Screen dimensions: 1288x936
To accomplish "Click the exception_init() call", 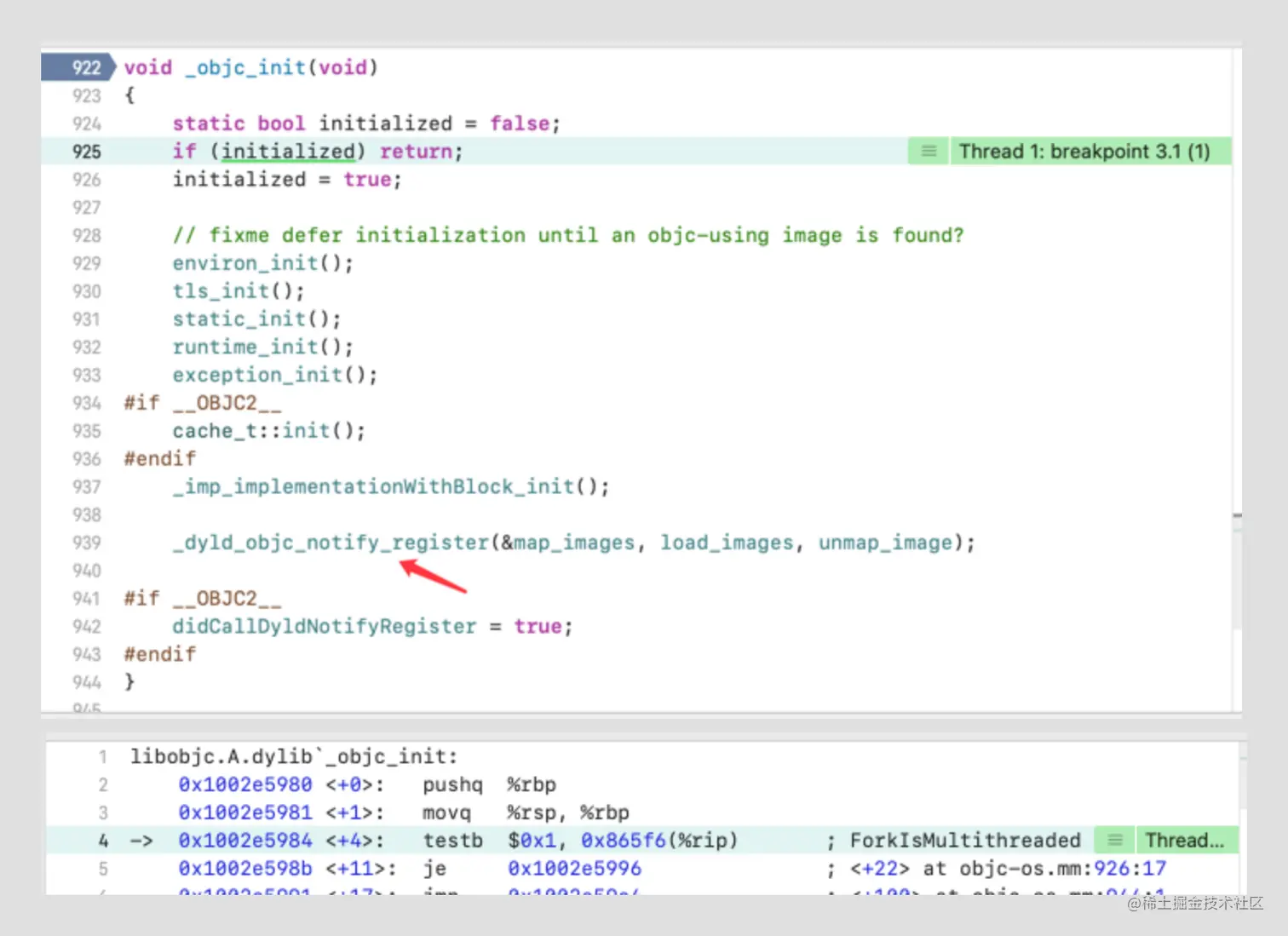I will coord(274,375).
